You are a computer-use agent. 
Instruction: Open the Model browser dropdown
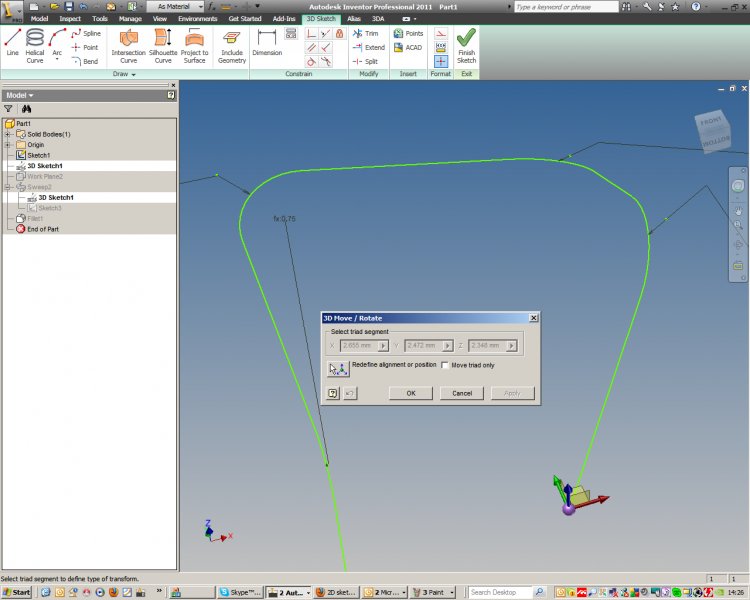(24, 95)
